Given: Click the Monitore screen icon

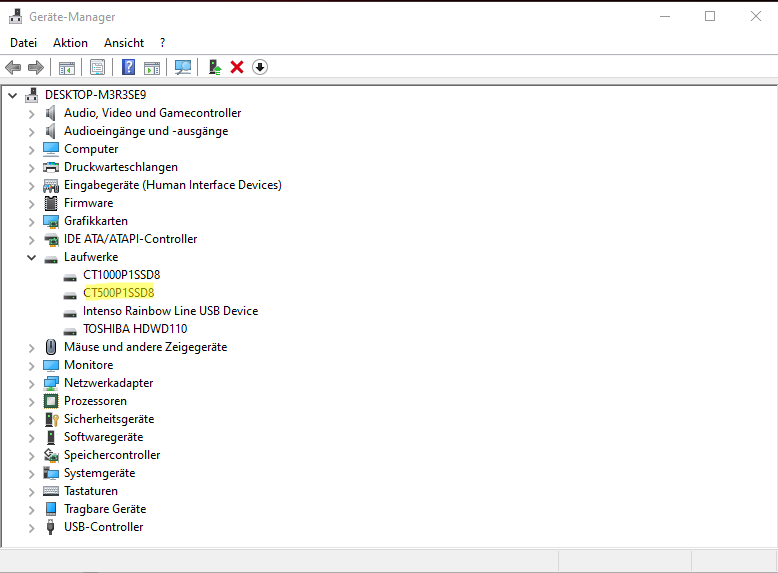Looking at the screenshot, I should pyautogui.click(x=51, y=366).
